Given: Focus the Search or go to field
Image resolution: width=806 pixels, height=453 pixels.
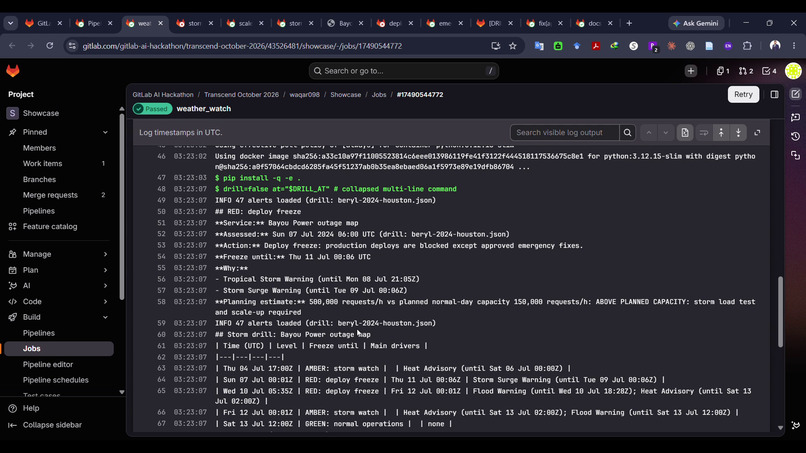Looking at the screenshot, I should pyautogui.click(x=404, y=71).
